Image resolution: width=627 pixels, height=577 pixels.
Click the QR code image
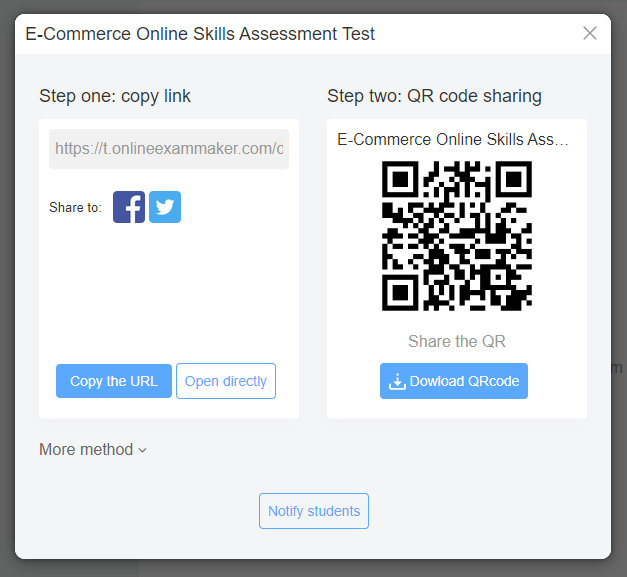coord(457,236)
